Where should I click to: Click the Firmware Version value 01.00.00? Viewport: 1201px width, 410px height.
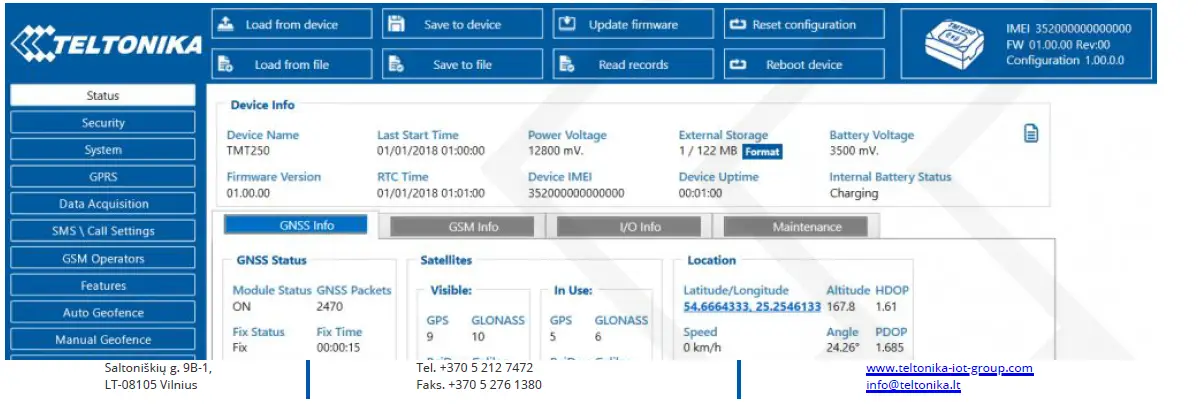tap(248, 193)
